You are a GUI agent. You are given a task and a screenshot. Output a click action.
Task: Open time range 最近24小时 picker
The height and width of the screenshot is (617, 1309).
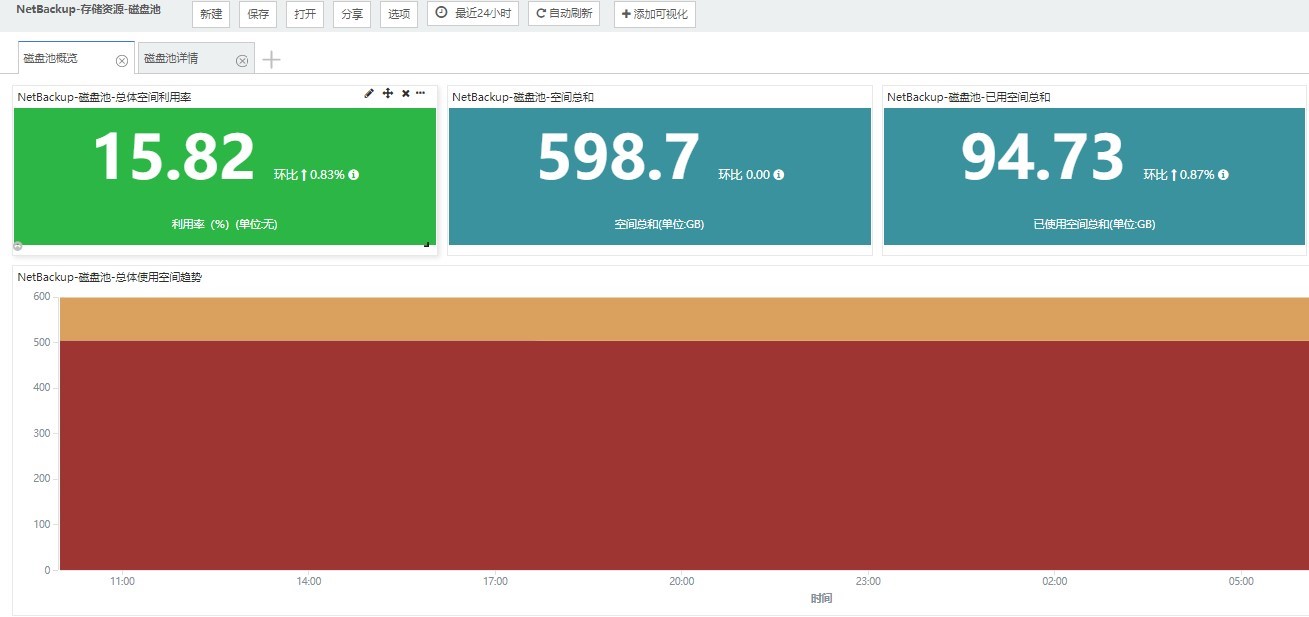pos(473,14)
